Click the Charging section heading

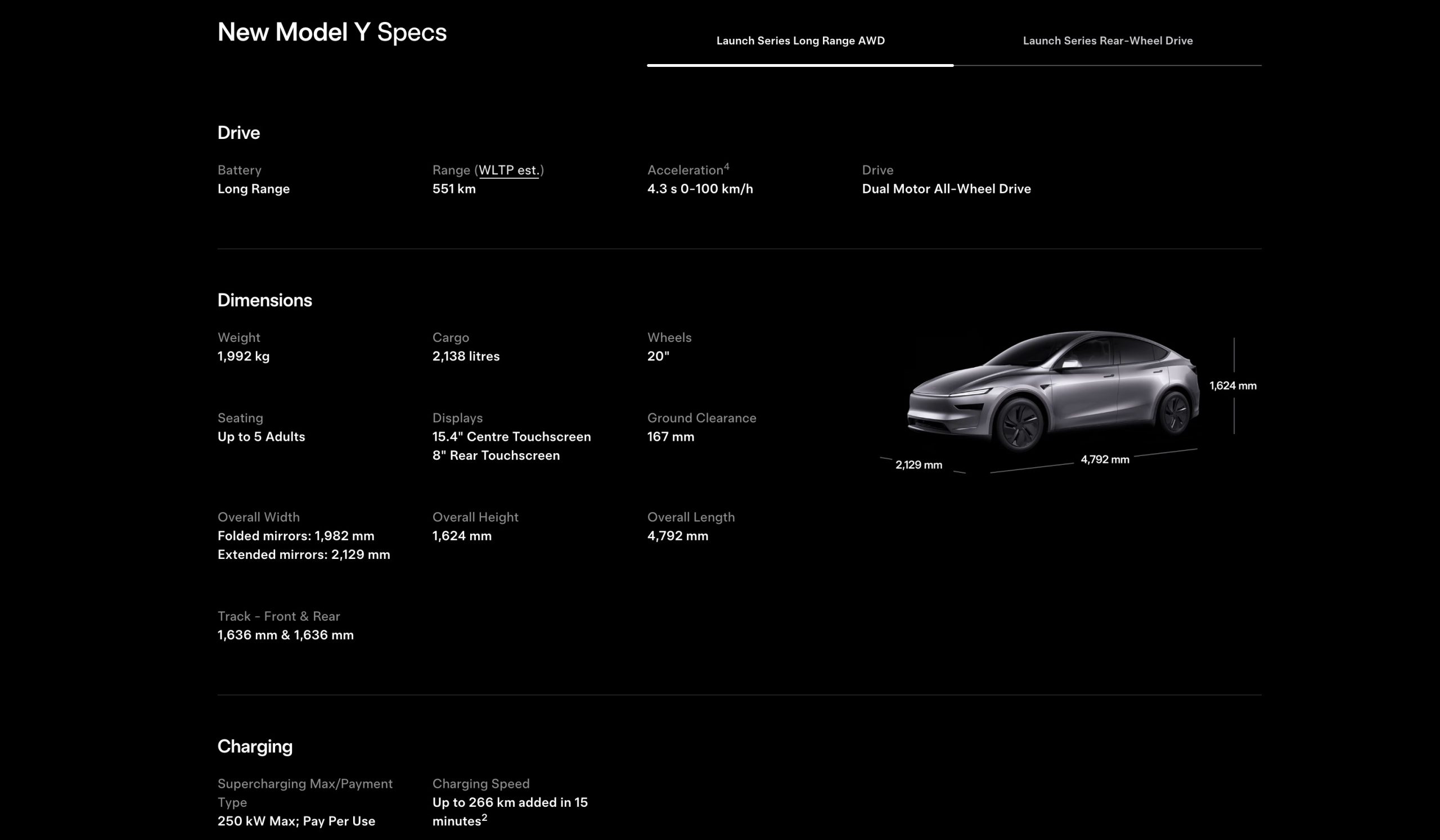coord(255,746)
